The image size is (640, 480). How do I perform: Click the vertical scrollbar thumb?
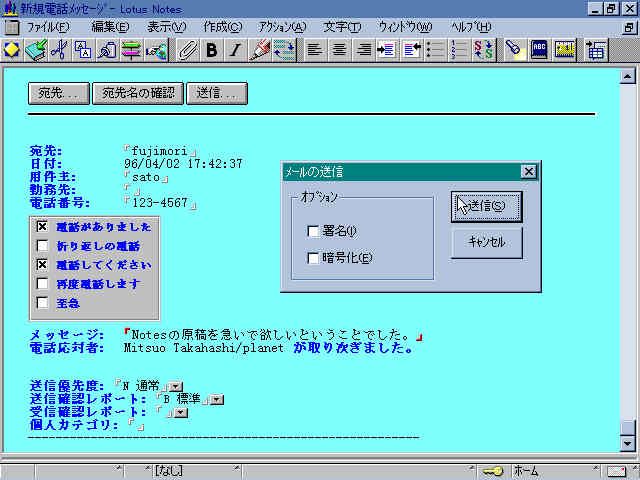coord(627,427)
